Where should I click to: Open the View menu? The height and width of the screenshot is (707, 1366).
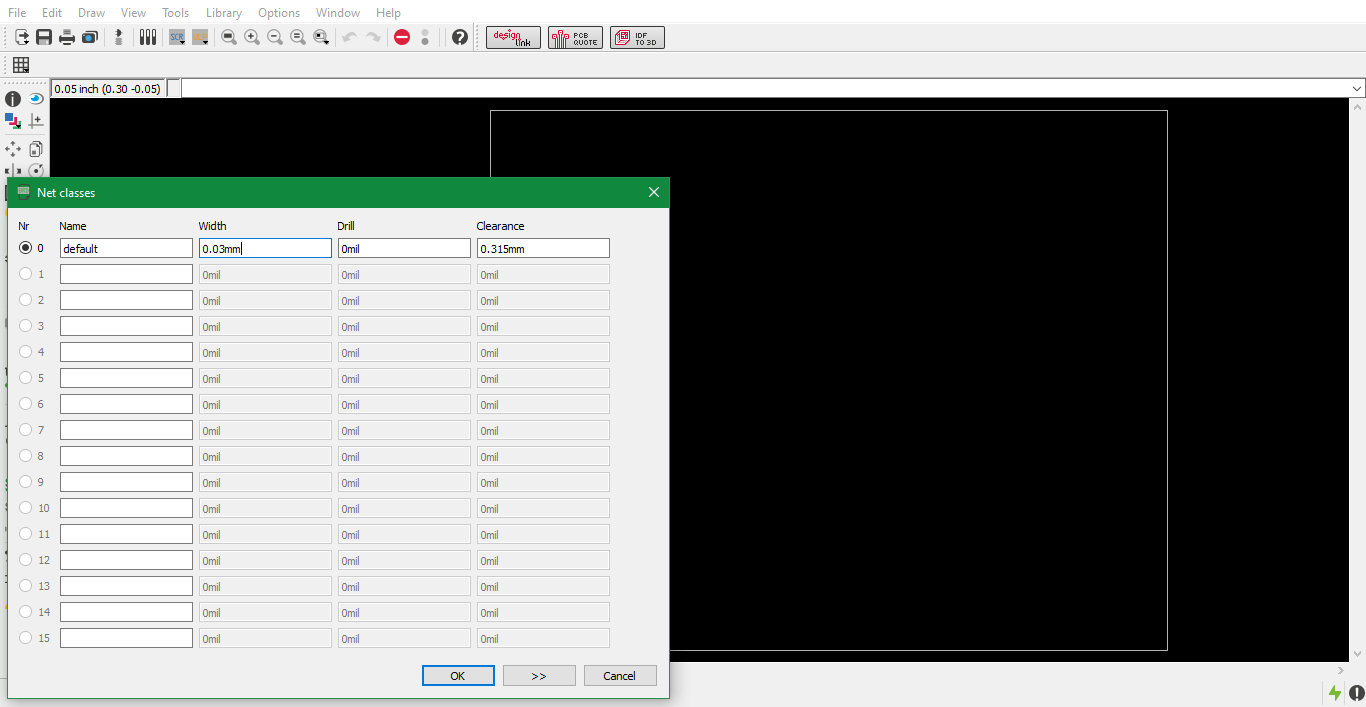pos(133,13)
